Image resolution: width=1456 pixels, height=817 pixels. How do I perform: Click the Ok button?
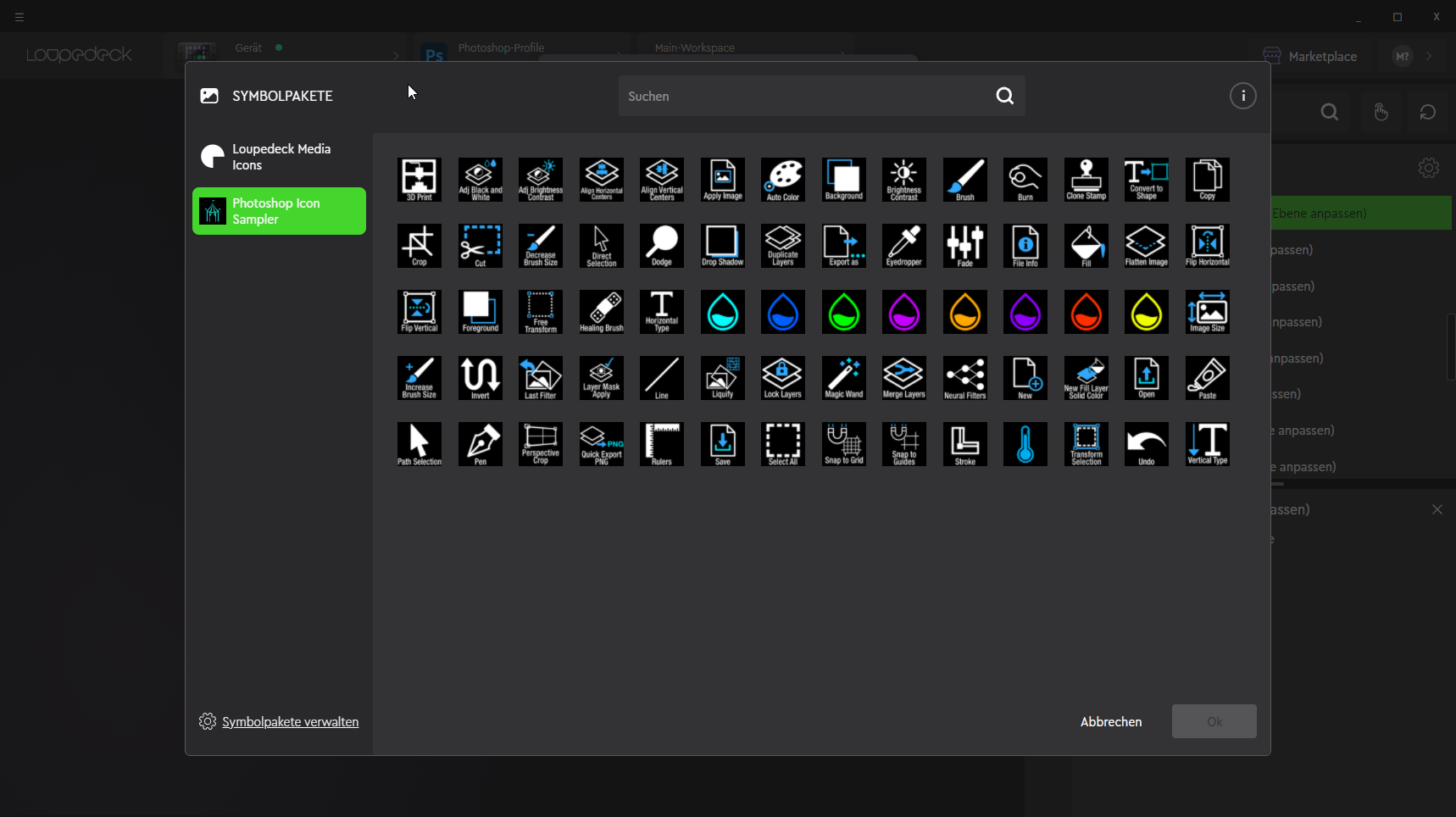coord(1214,721)
